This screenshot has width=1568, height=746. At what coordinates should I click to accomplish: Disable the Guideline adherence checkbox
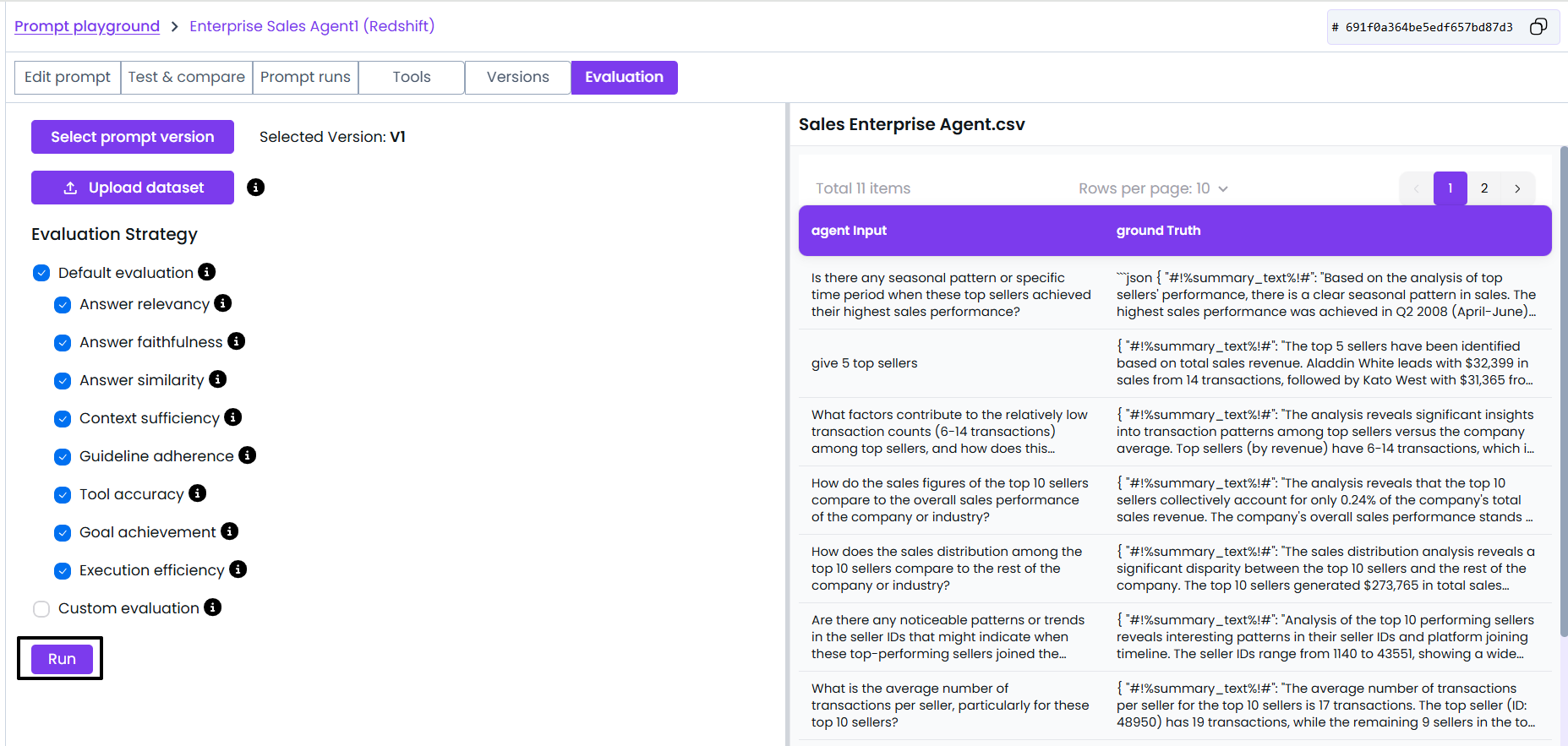point(63,457)
